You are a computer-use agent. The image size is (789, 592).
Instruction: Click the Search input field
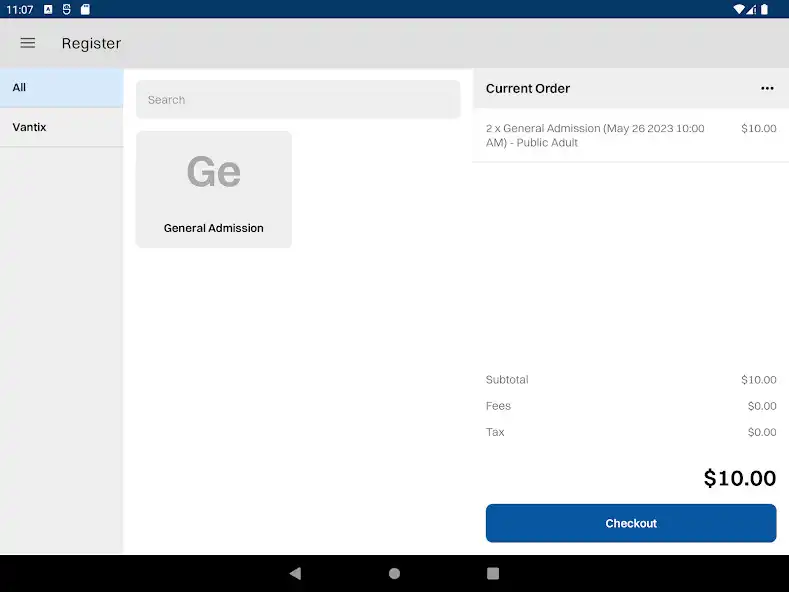pyautogui.click(x=298, y=100)
